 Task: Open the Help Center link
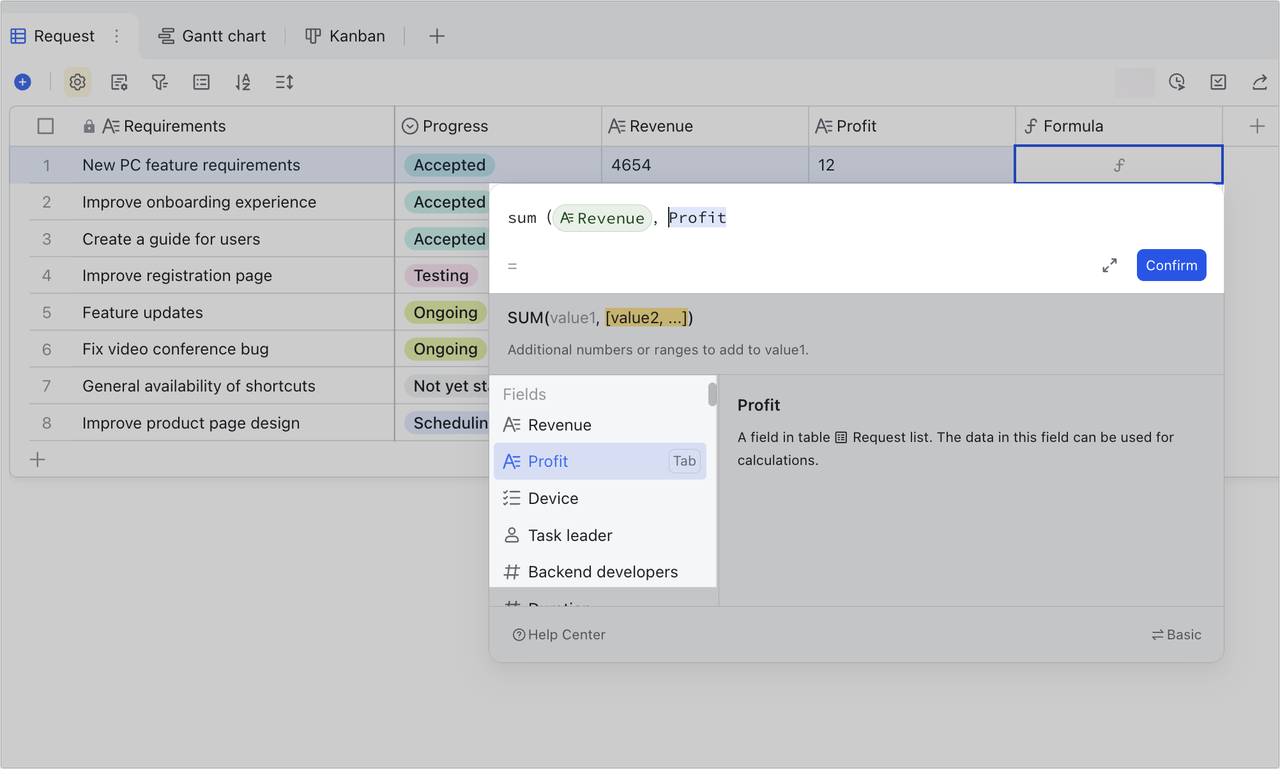coord(559,634)
